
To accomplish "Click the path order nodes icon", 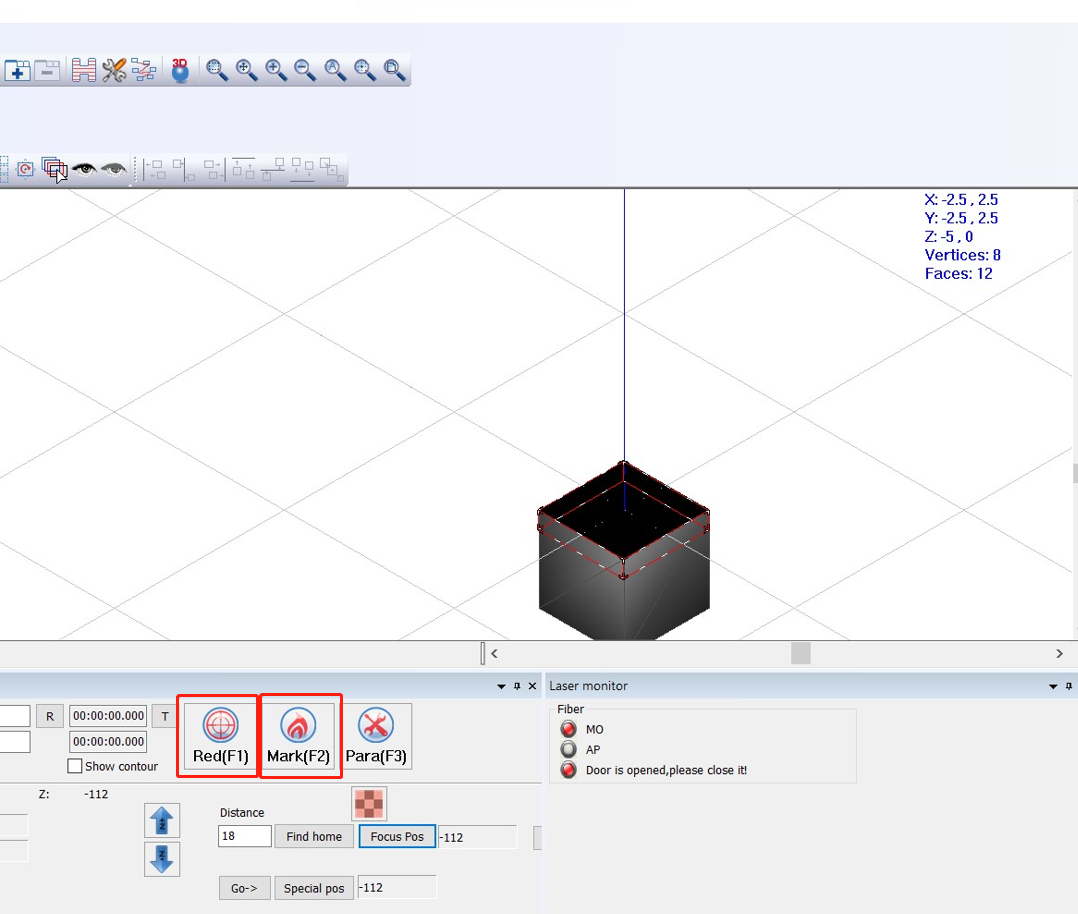I will pos(144,70).
